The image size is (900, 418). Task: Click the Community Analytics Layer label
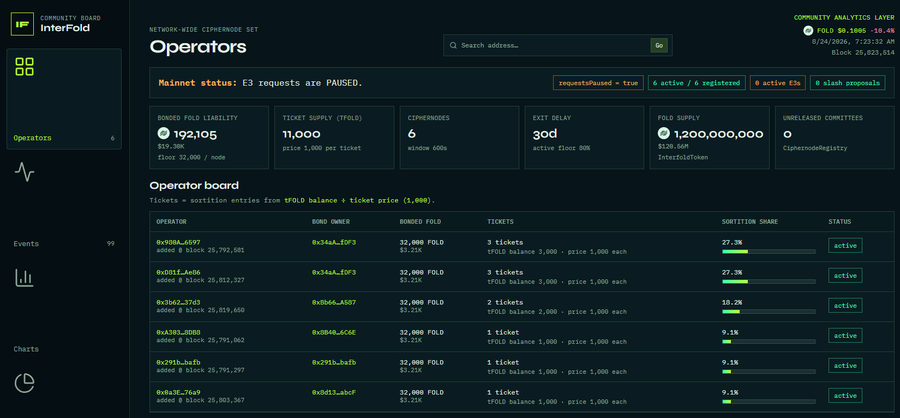(x=844, y=18)
